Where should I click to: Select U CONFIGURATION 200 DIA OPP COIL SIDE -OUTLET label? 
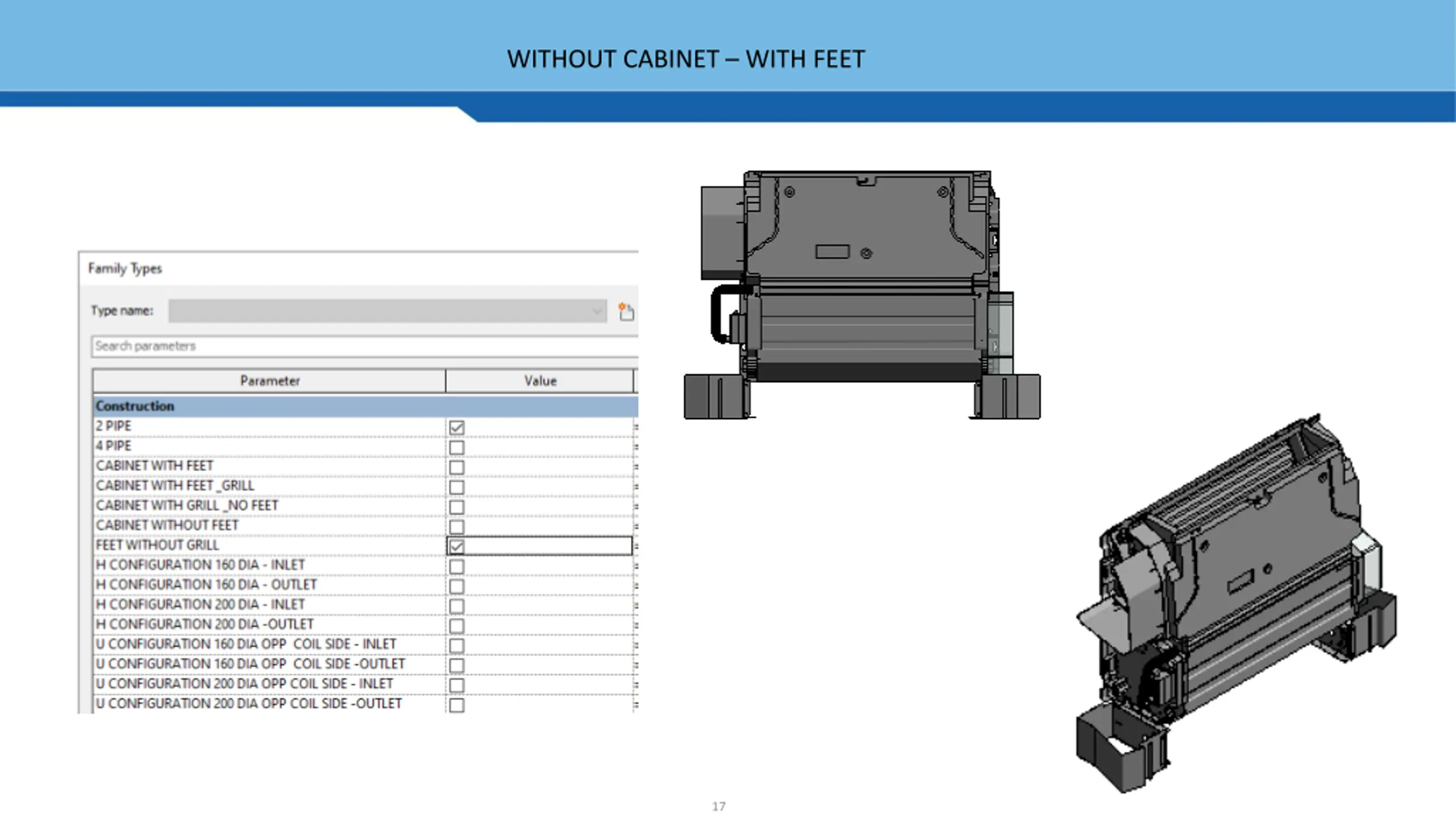click(249, 704)
